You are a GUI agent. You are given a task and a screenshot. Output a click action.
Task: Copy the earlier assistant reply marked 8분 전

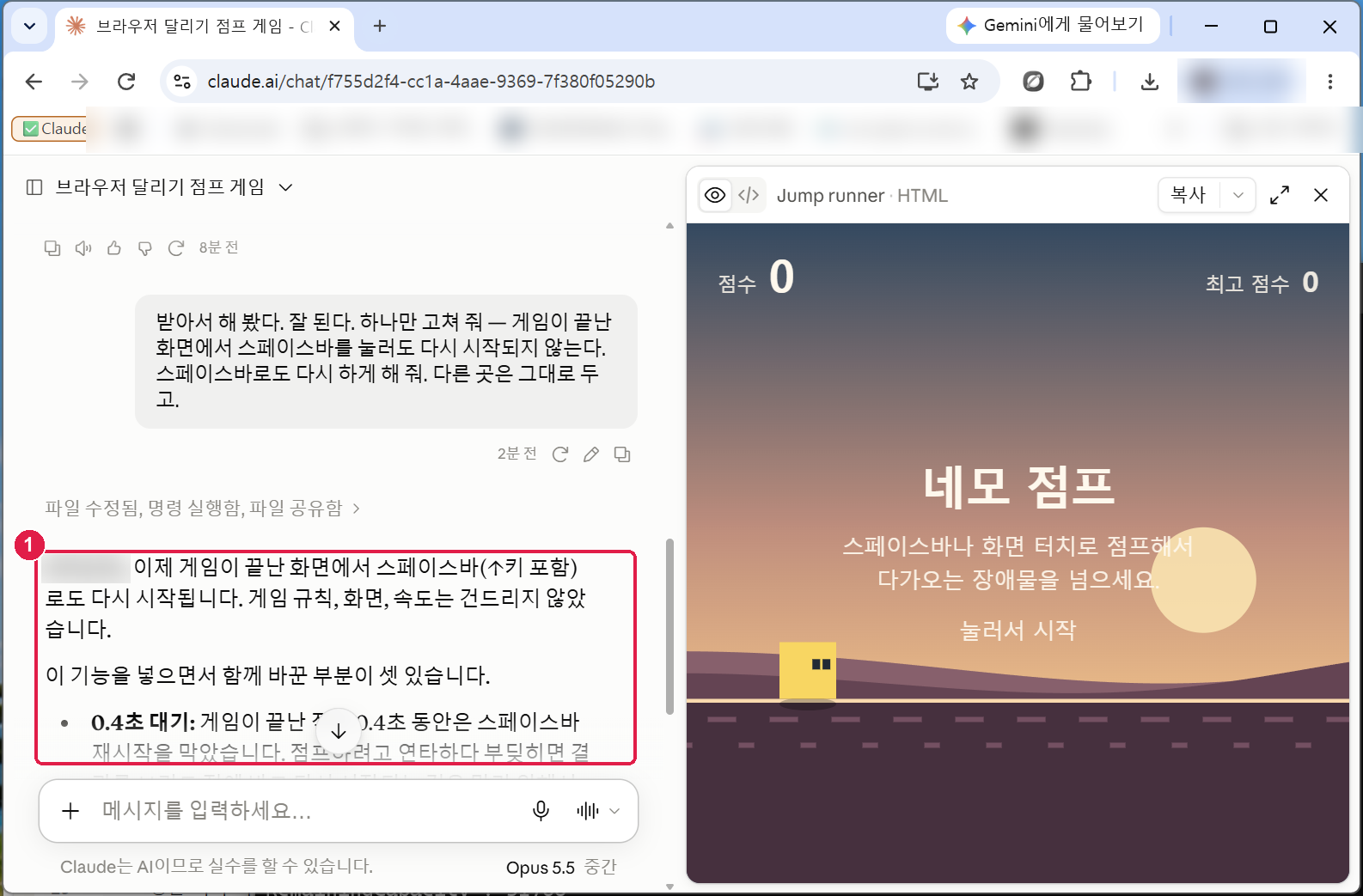coord(52,248)
